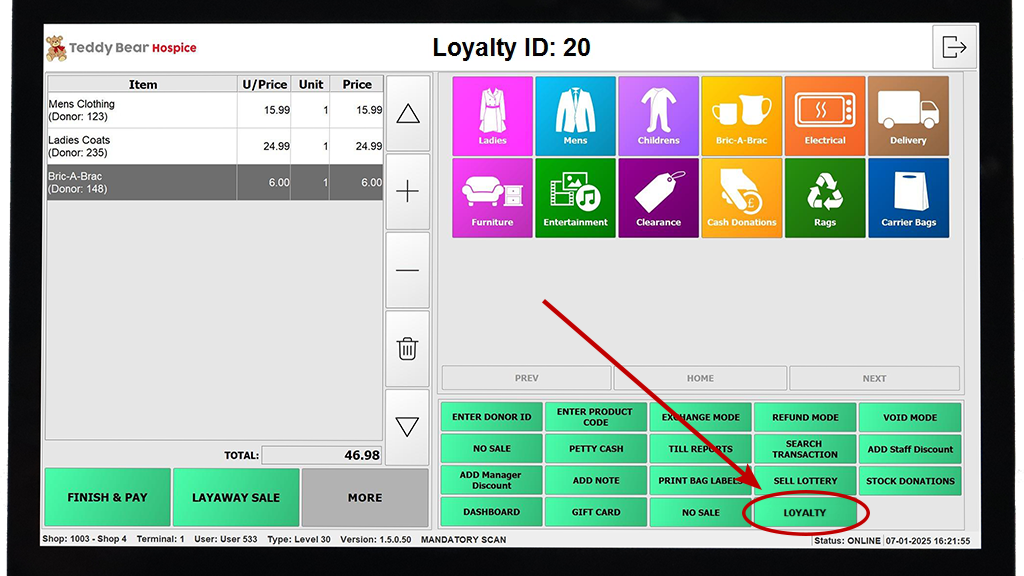
Task: Open the Entertainment category
Action: pyautogui.click(x=575, y=197)
